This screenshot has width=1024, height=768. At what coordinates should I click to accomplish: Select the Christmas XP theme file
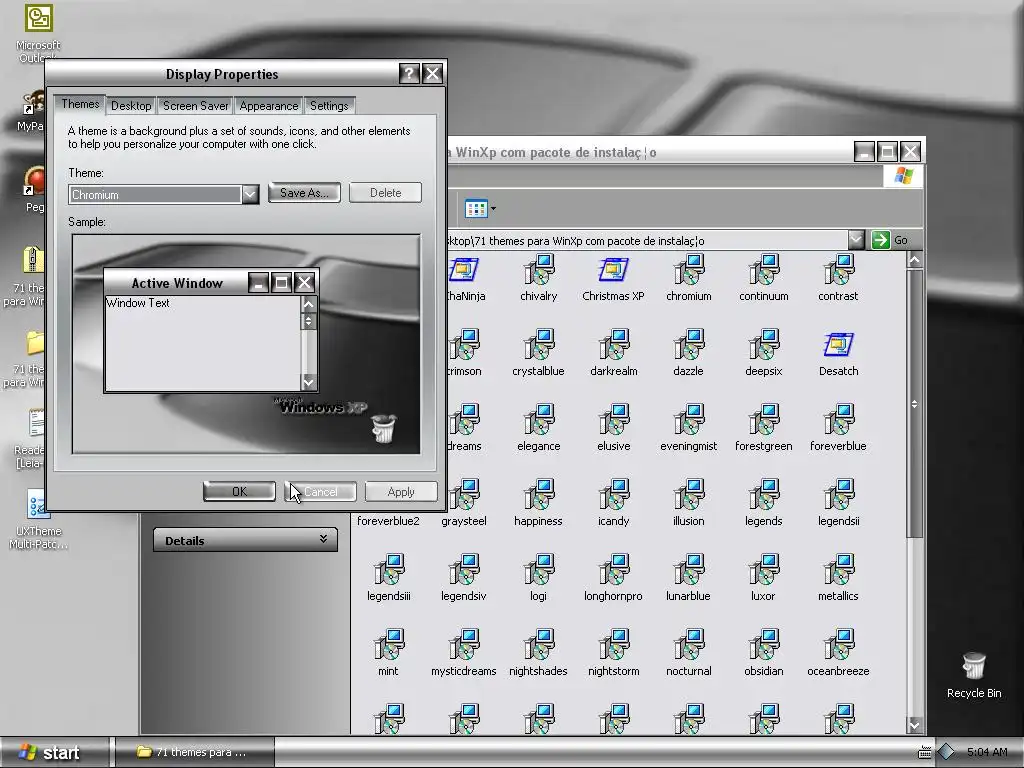pyautogui.click(x=613, y=270)
